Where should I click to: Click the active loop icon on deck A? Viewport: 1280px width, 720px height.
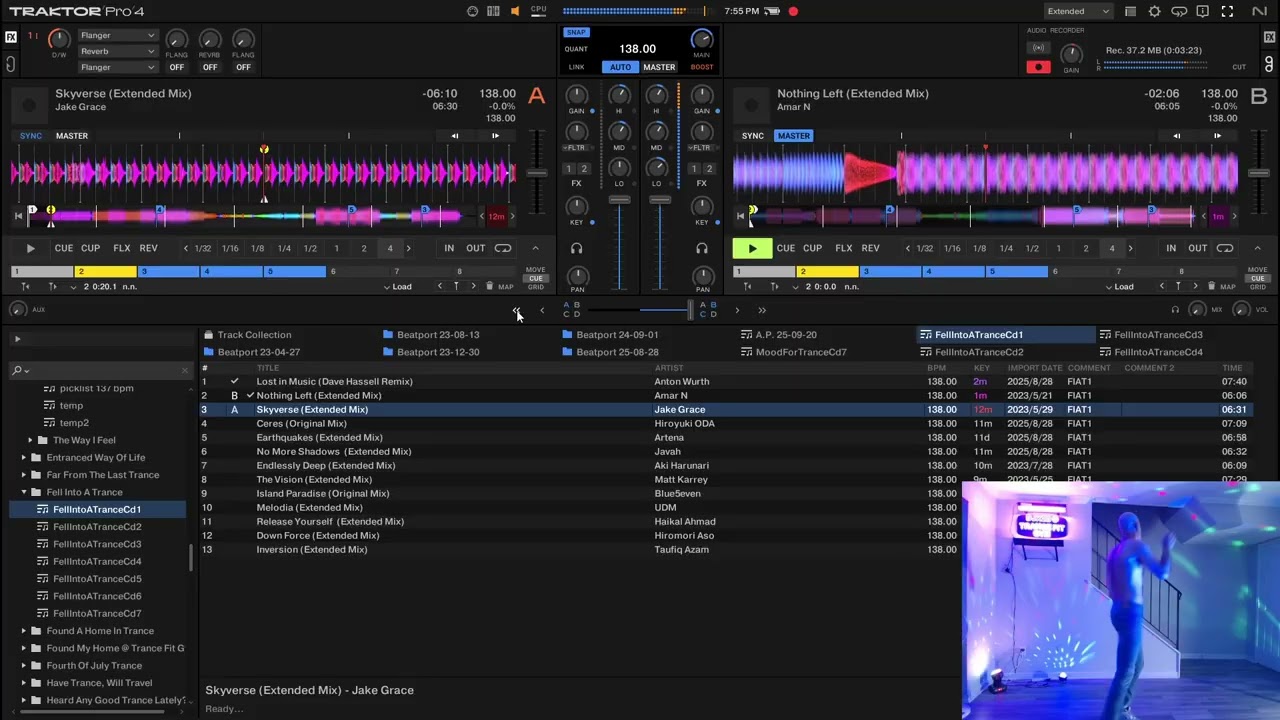click(x=503, y=248)
